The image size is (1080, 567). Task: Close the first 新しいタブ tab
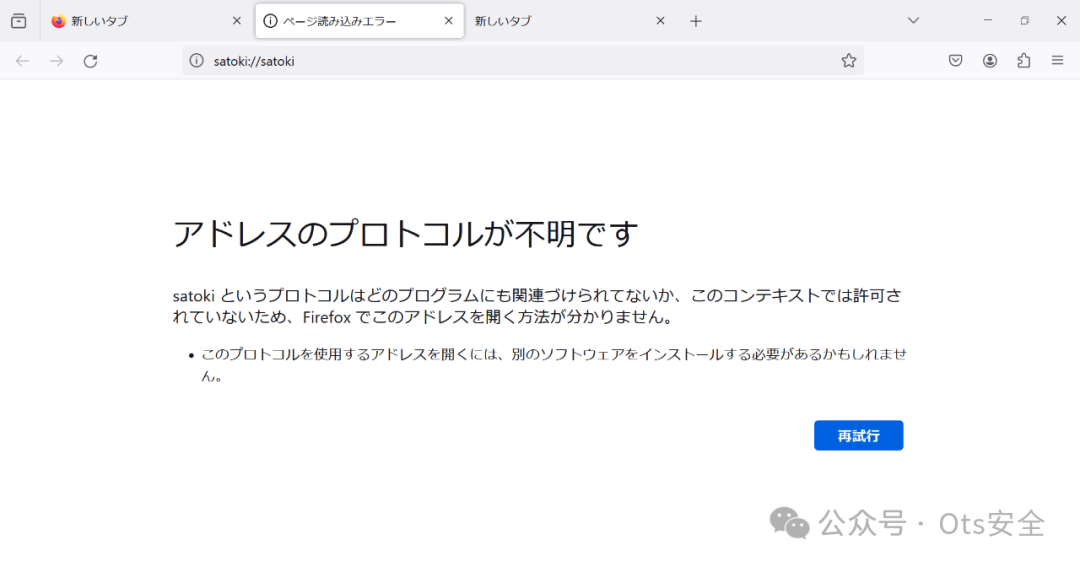click(236, 21)
